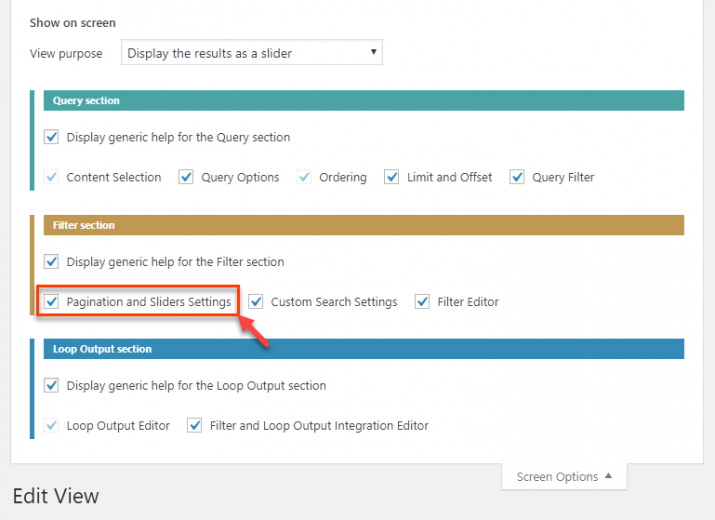Toggle the Loop Output Editor checkbox
715x520 pixels.
point(52,426)
